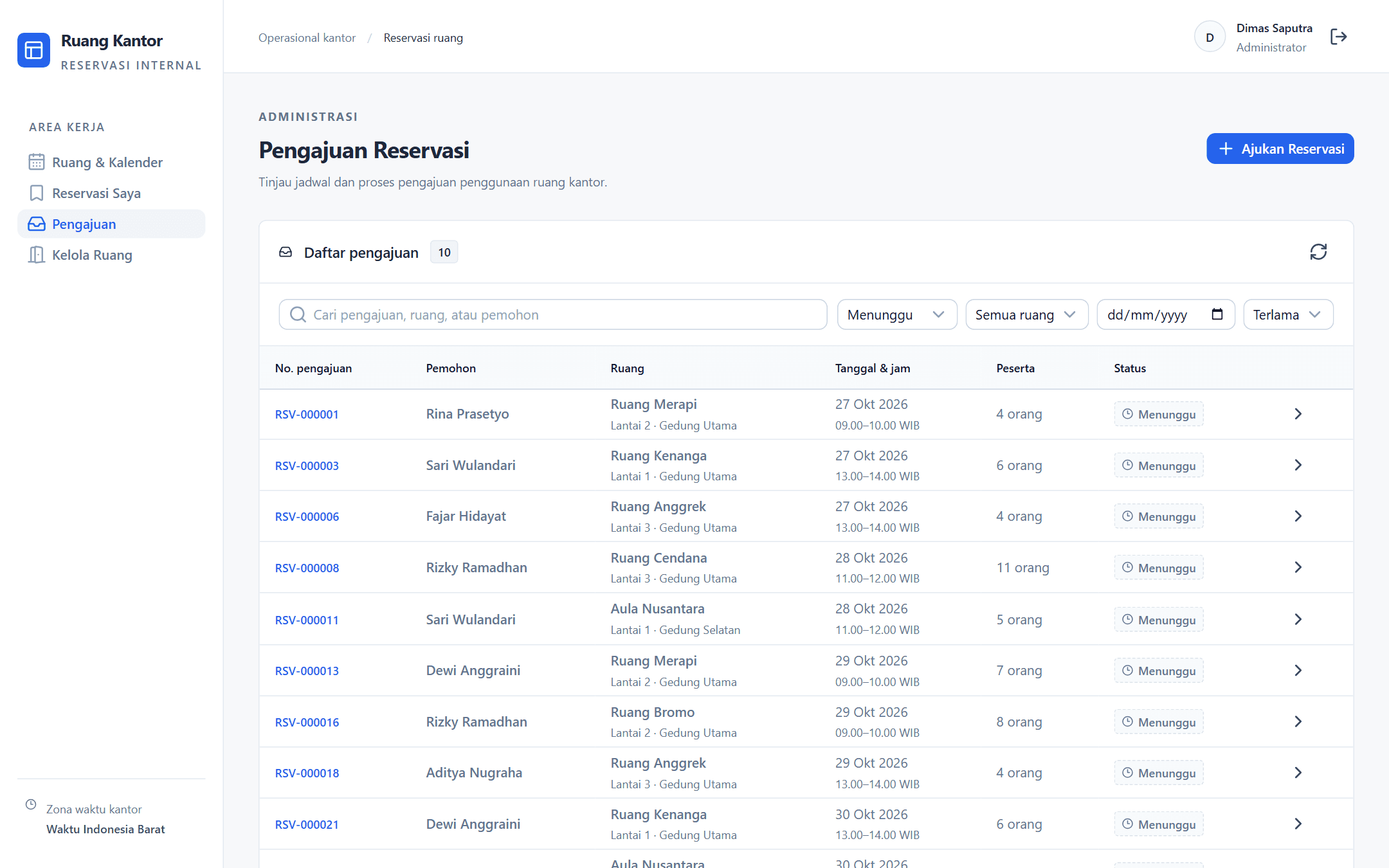Open the RSV-000021 link

pyautogui.click(x=307, y=825)
